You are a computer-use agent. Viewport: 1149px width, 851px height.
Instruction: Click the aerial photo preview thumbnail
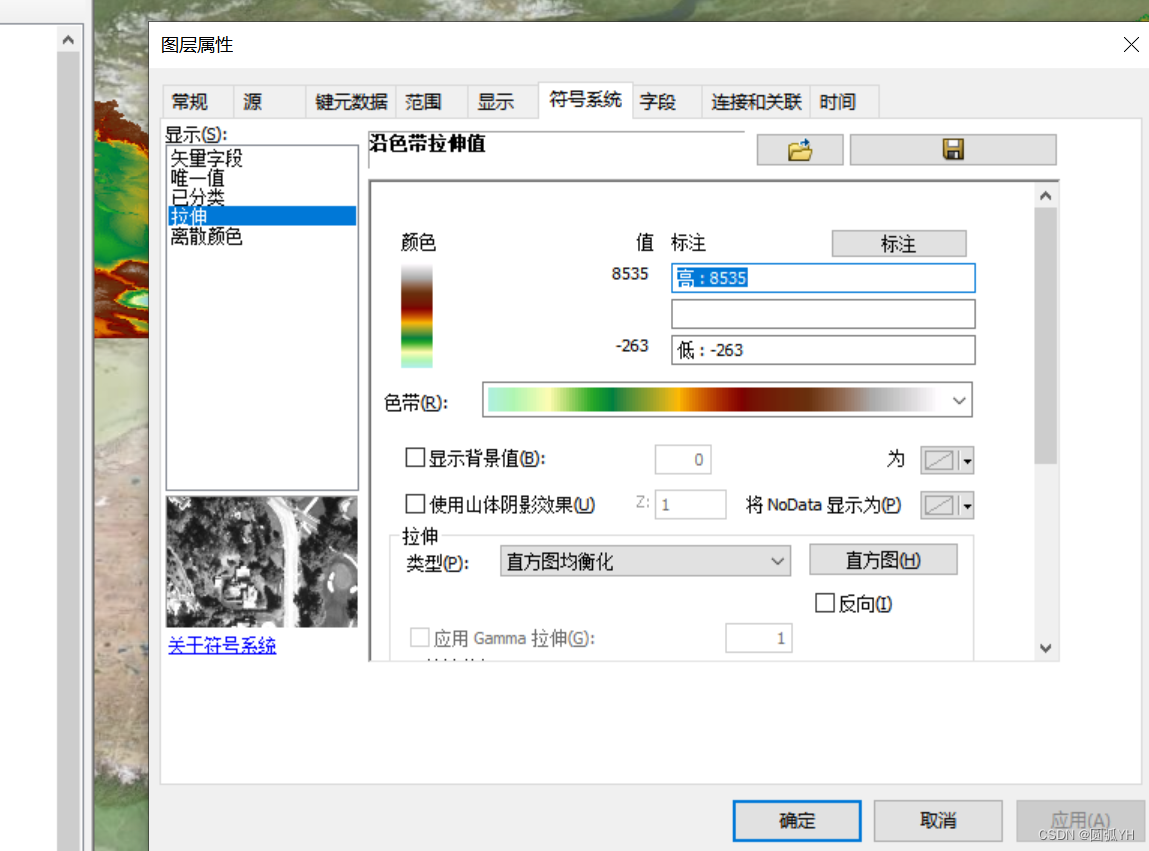click(x=262, y=561)
